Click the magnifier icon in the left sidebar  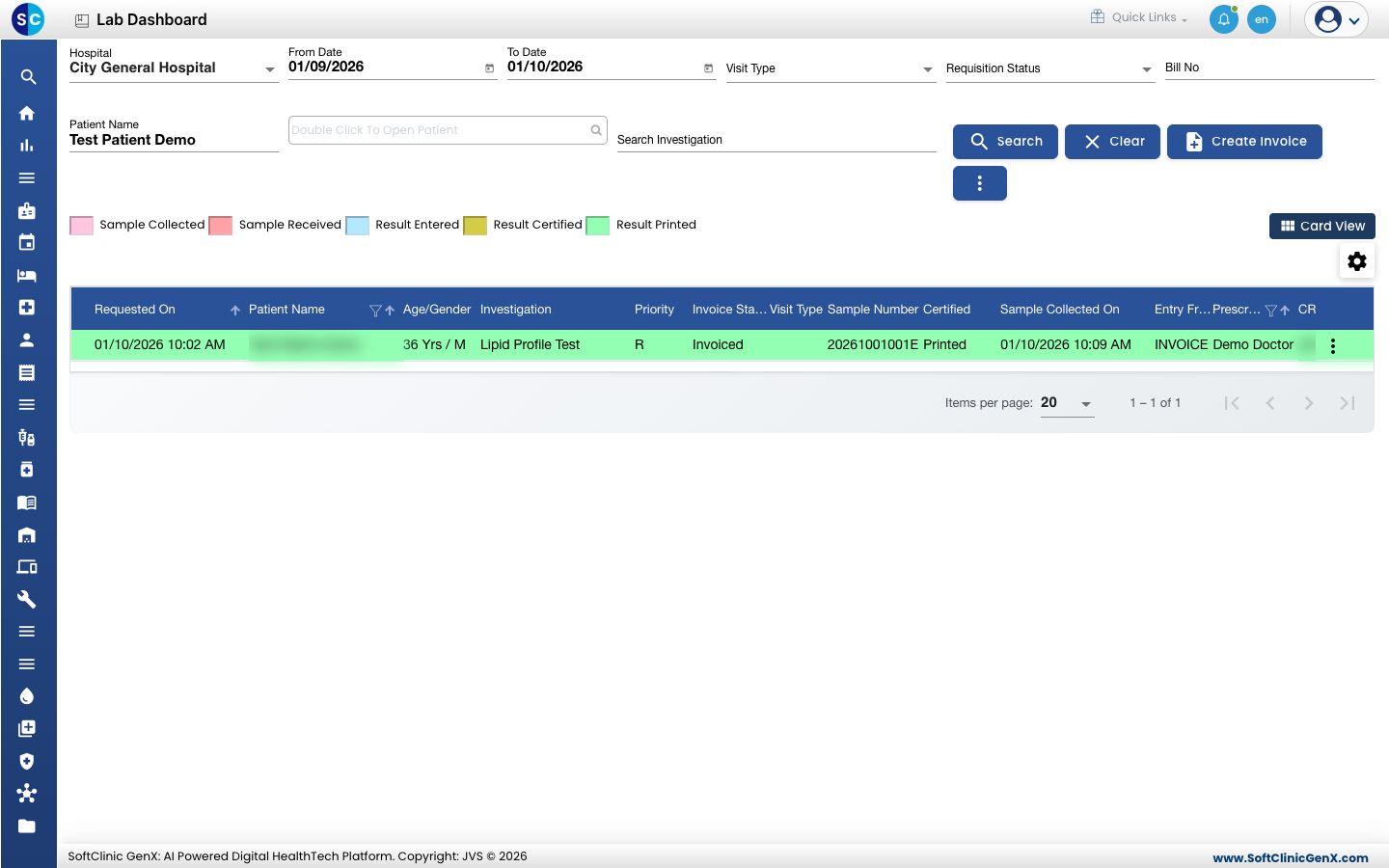(28, 77)
